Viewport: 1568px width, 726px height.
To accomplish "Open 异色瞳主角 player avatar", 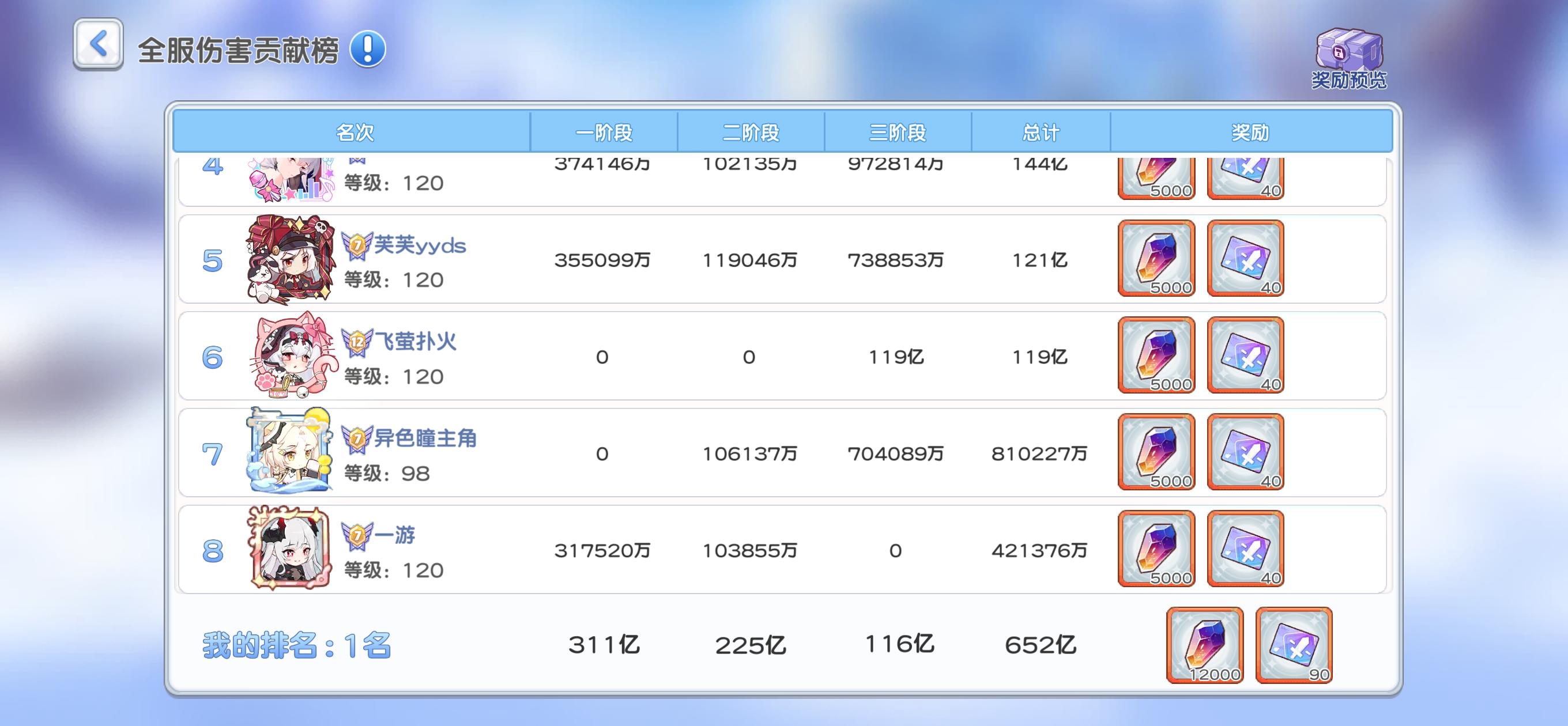I will coord(290,452).
